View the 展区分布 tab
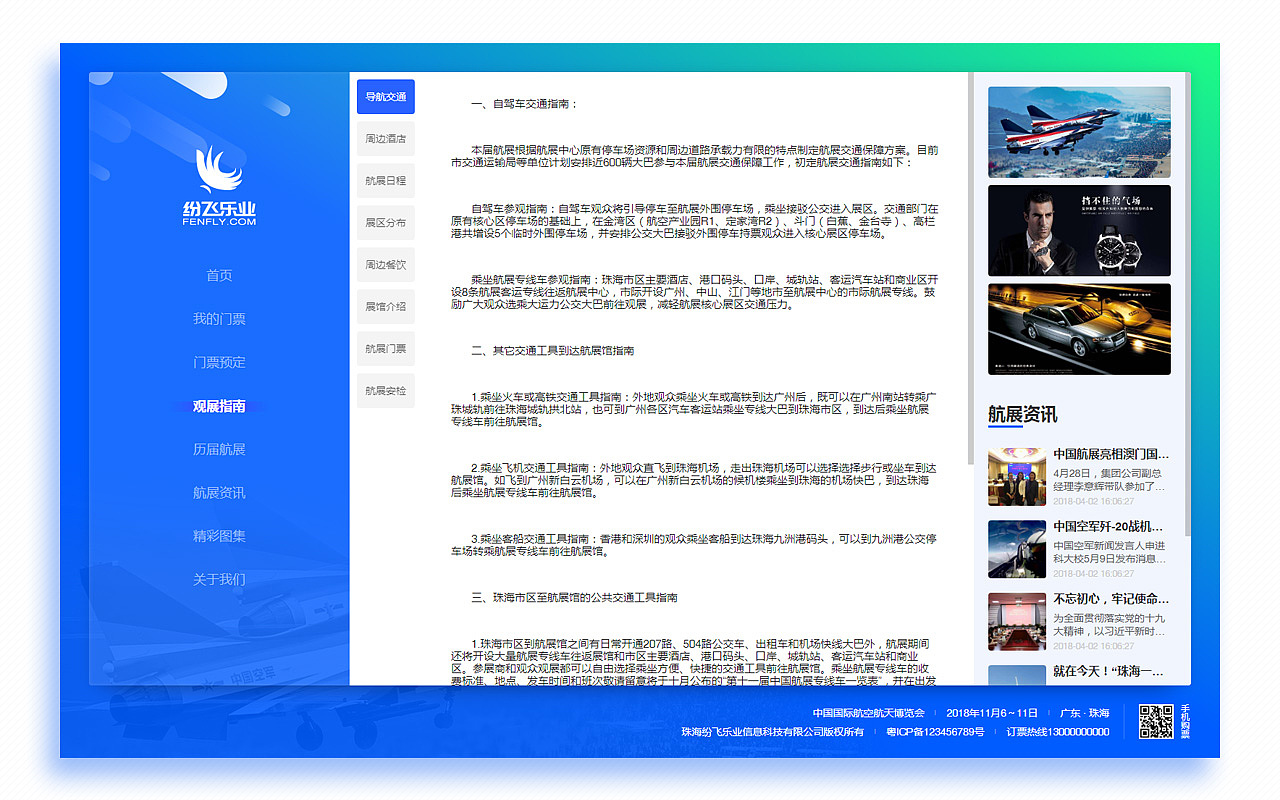The width and height of the screenshot is (1280, 800). [386, 223]
